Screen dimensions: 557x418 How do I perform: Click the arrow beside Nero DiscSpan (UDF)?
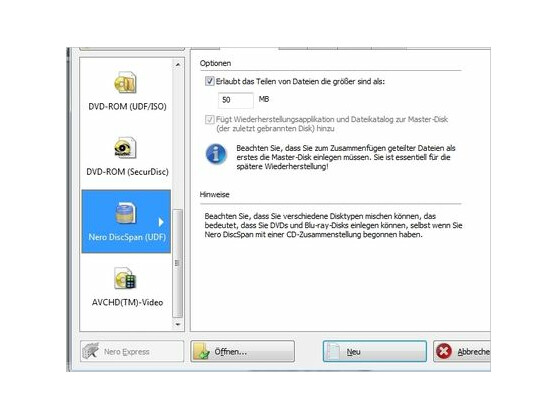pos(161,222)
